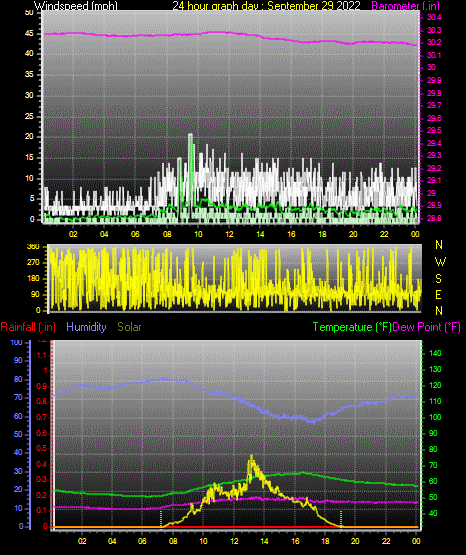Click the 100 humidity axis value
Viewport: 466px width, 555px height.
[17, 343]
